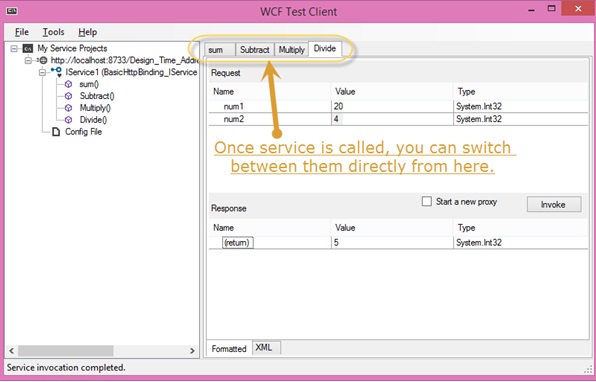Click the tree panel scroll left arrow
The width and height of the screenshot is (596, 382).
click(x=11, y=350)
